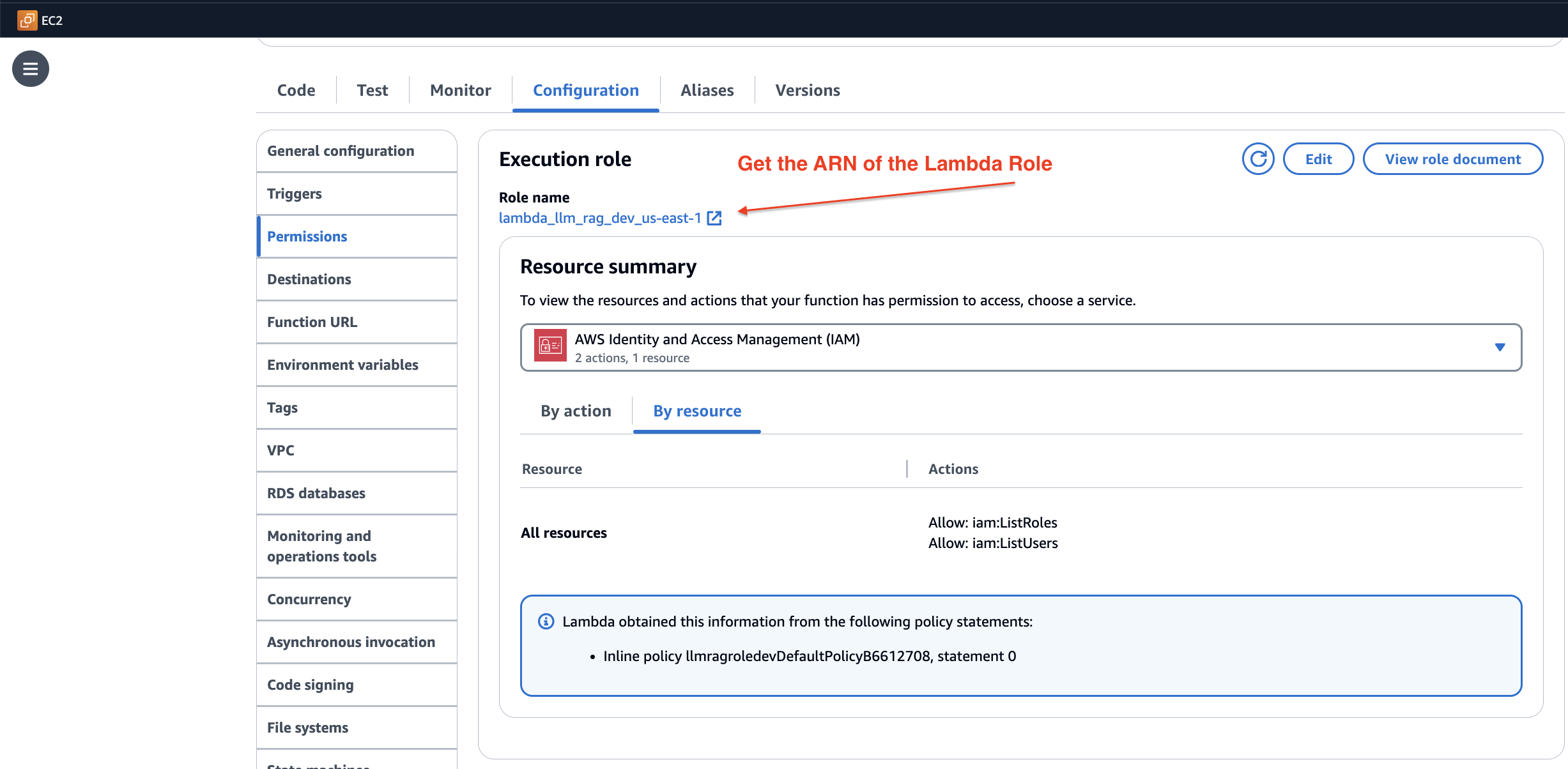The height and width of the screenshot is (769, 1568).
Task: Switch to the By action tab
Action: [x=576, y=410]
